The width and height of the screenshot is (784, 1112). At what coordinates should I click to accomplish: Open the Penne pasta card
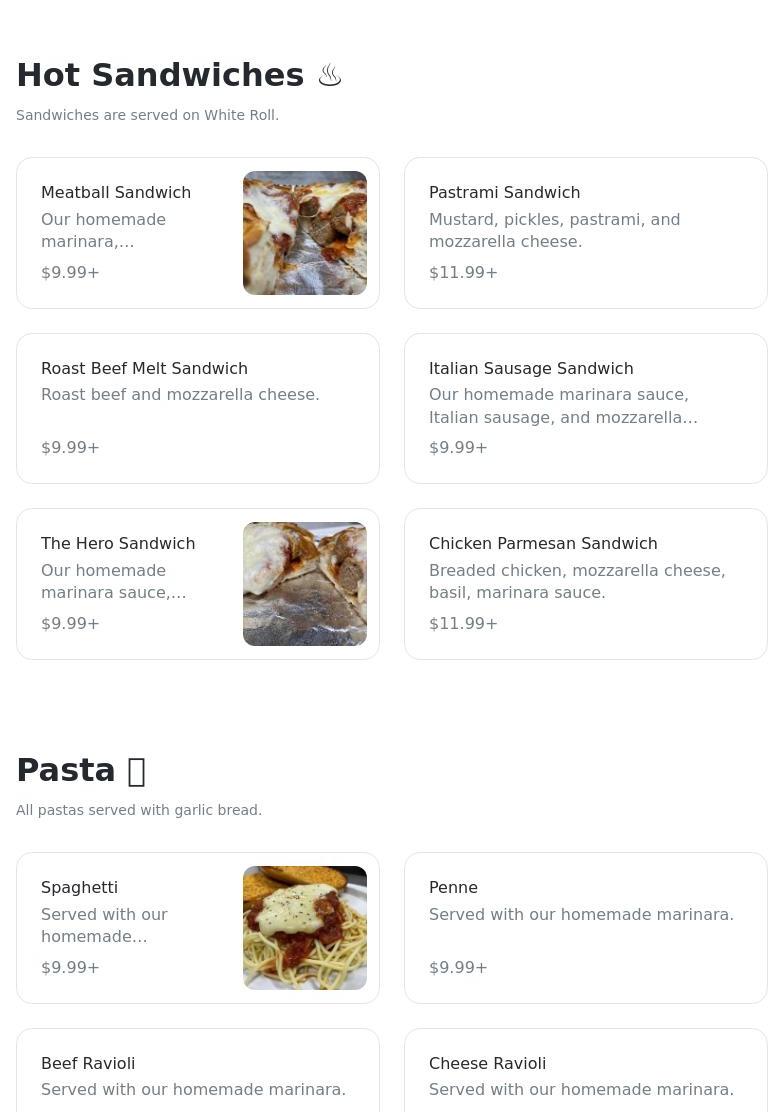point(585,928)
